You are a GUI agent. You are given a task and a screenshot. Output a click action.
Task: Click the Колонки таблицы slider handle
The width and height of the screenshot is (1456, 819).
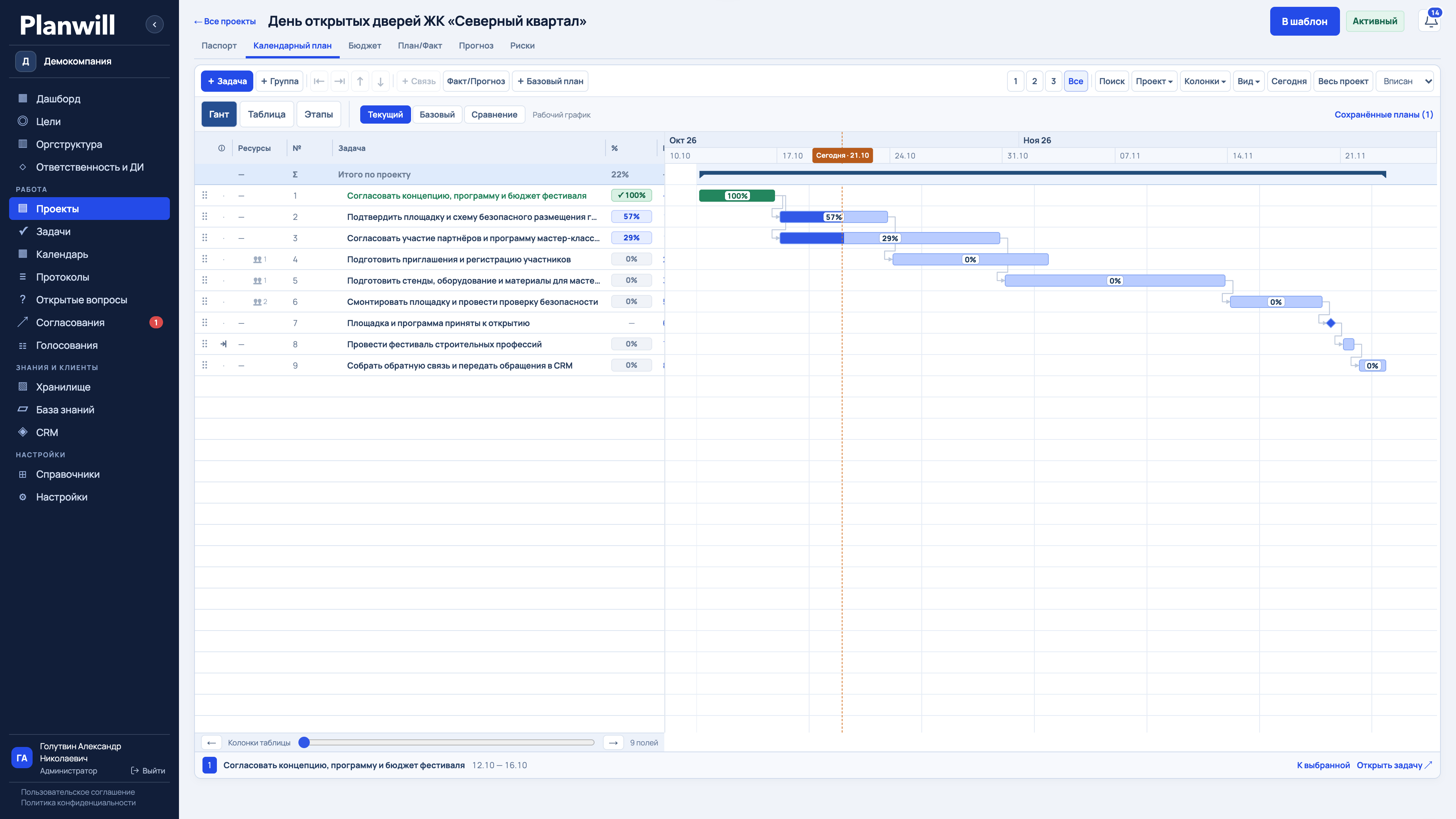point(304,743)
